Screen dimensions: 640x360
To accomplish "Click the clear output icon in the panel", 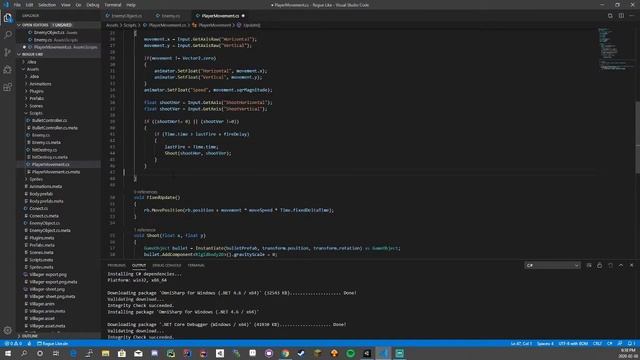I will pos(589,265).
